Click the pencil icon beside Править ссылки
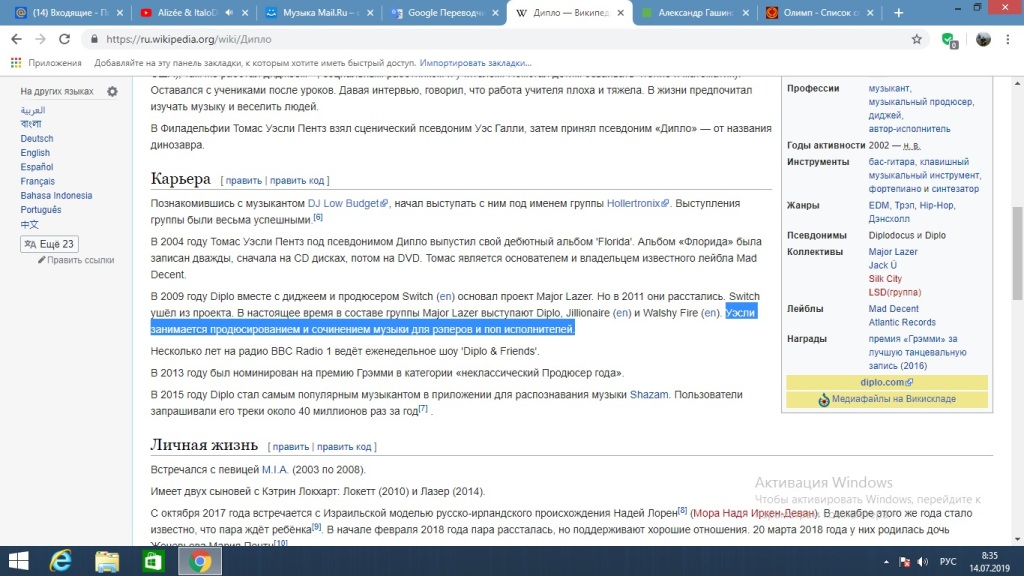Viewport: 1024px width, 576px height. click(x=41, y=260)
